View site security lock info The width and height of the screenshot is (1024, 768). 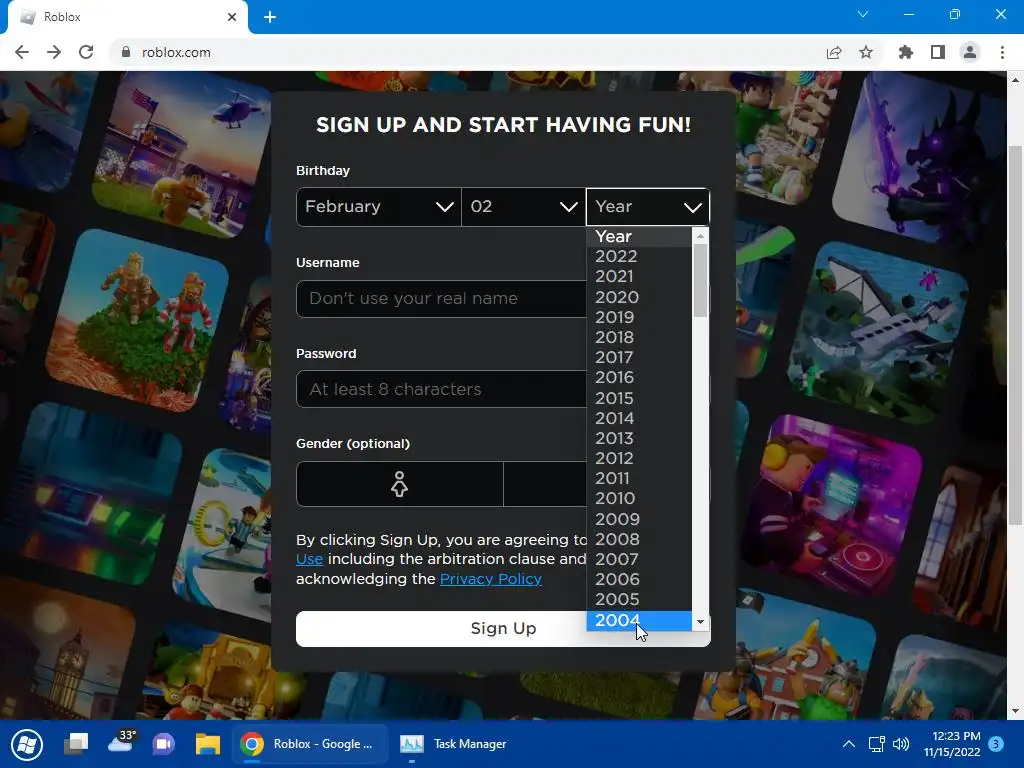(x=126, y=52)
